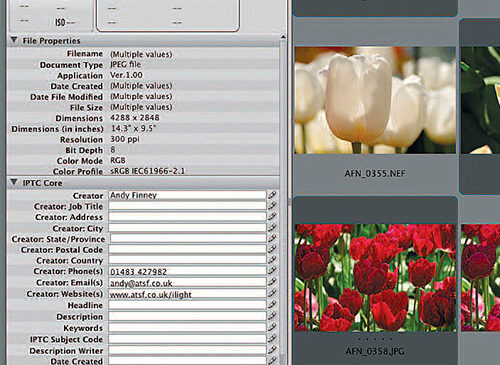Click the Resolution value 300 ppi
The image size is (500, 365).
point(125,139)
